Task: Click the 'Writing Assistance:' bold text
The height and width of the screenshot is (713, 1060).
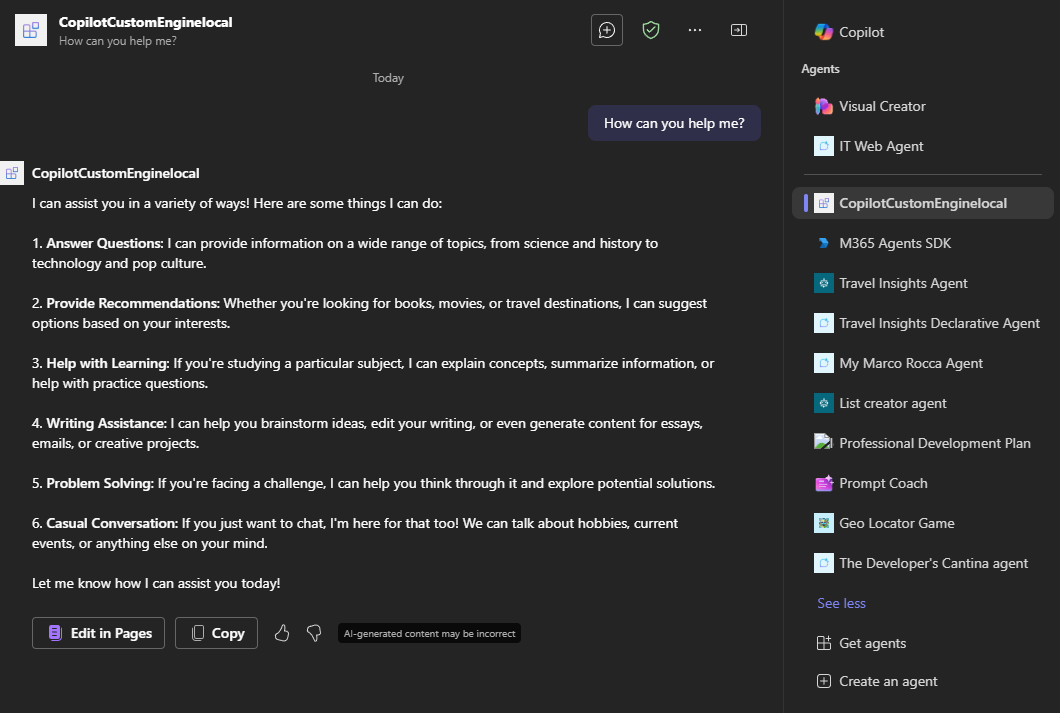Action: (106, 424)
